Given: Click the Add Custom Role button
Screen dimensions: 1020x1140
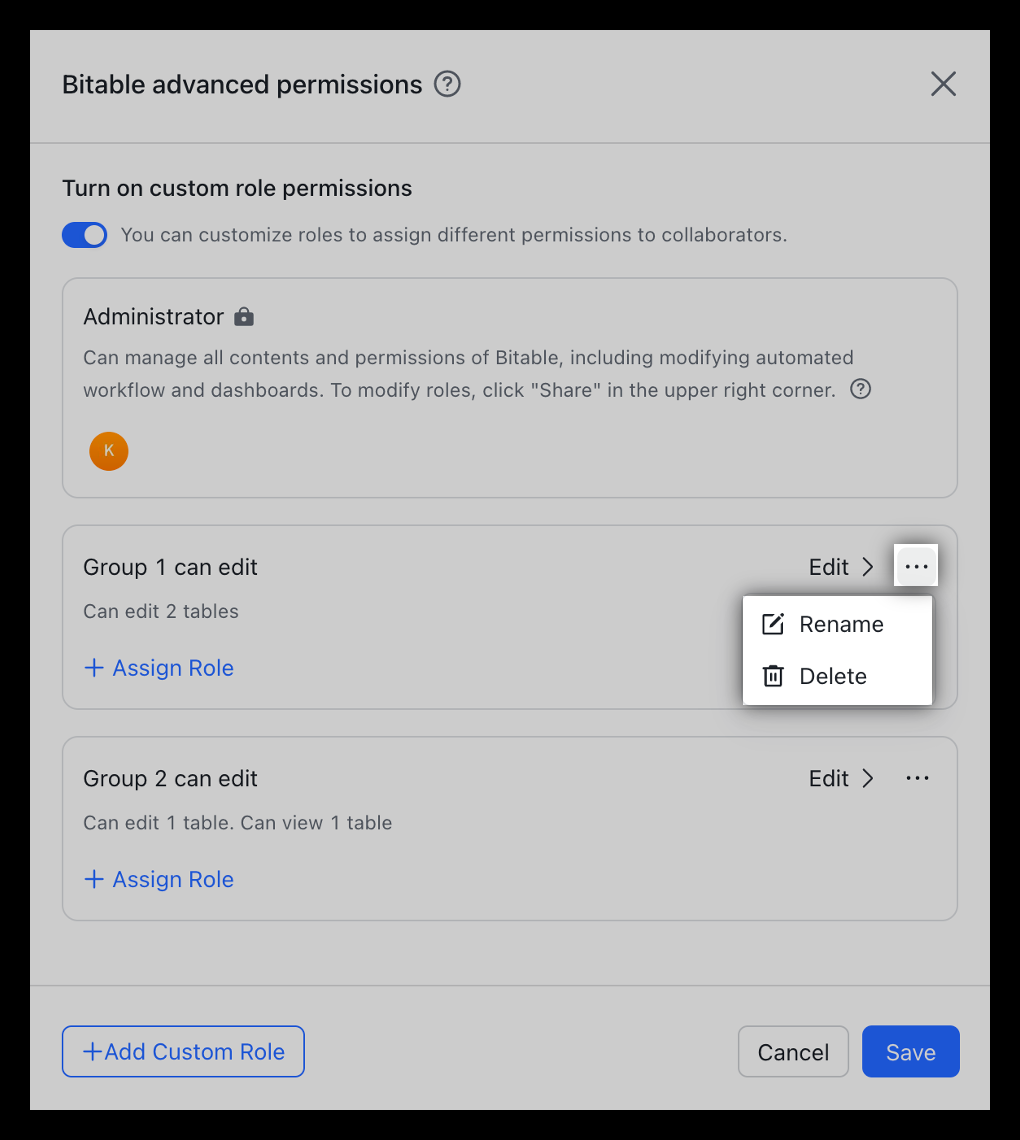Looking at the screenshot, I should 183,1051.
